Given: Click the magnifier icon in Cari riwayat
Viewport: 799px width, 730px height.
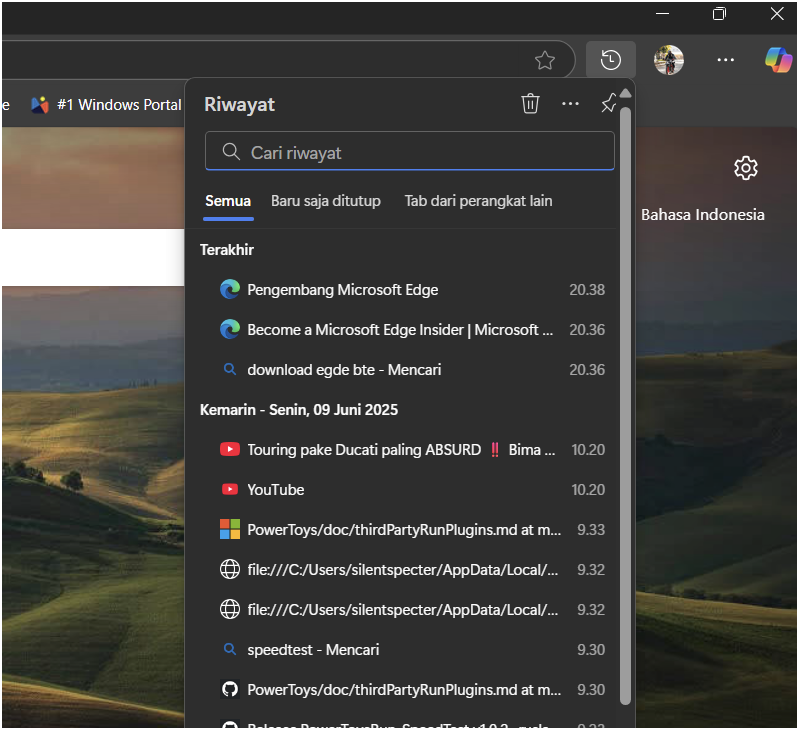Looking at the screenshot, I should click(231, 151).
